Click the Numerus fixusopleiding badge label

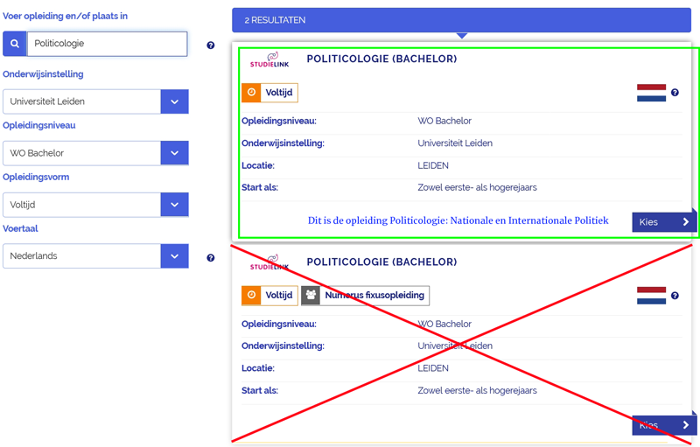coord(375,295)
